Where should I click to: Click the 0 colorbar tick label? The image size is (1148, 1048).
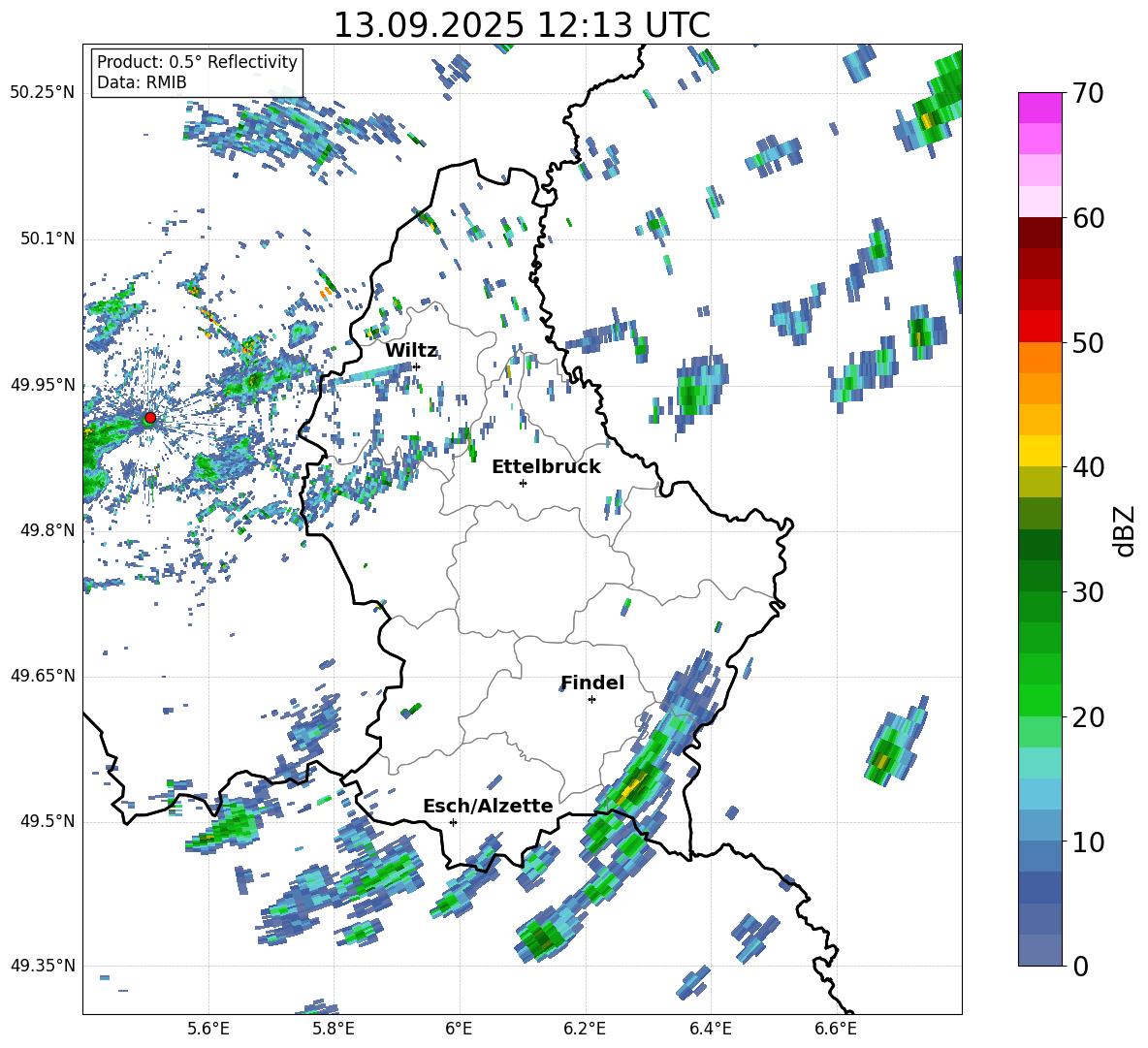[1079, 966]
